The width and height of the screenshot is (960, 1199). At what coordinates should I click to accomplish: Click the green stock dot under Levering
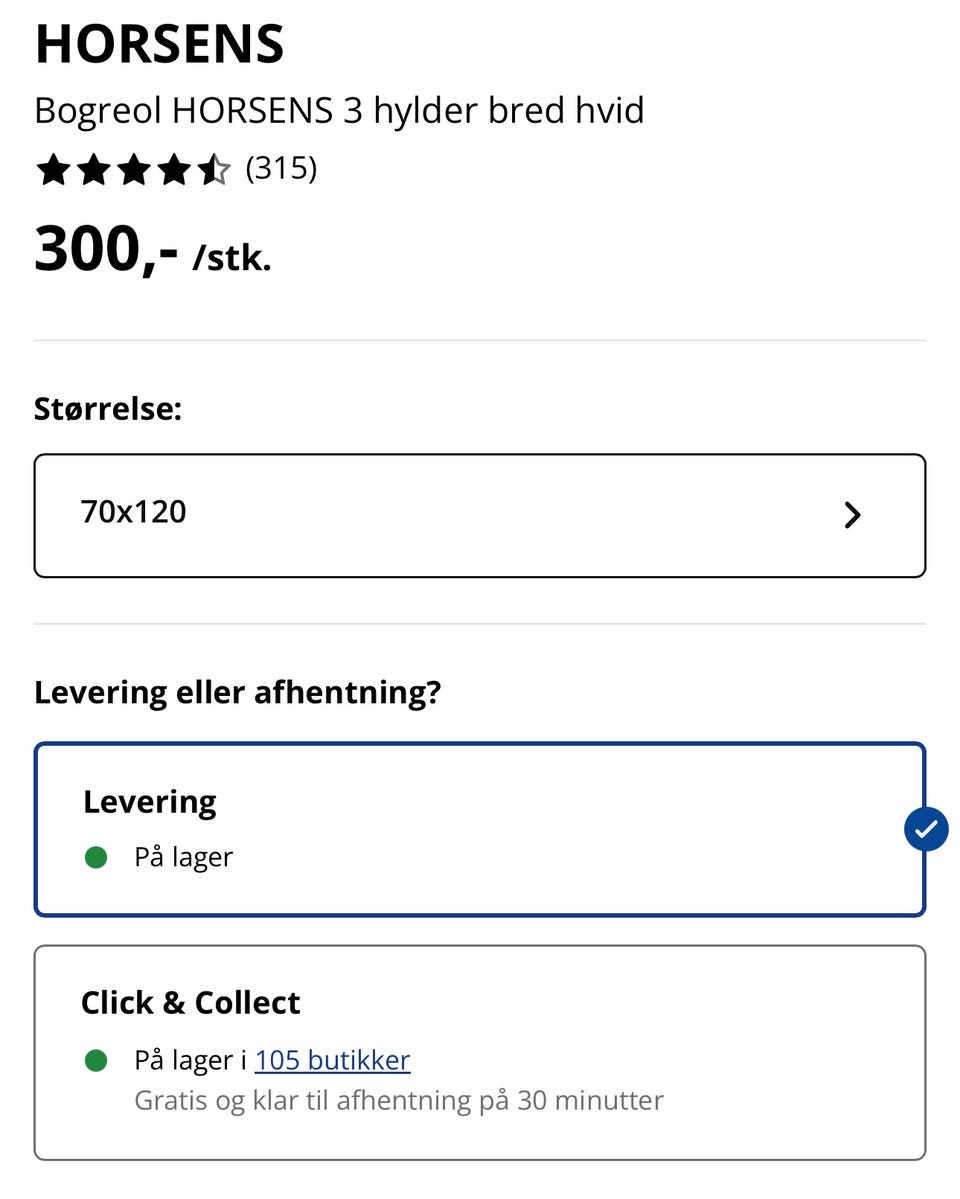click(96, 858)
